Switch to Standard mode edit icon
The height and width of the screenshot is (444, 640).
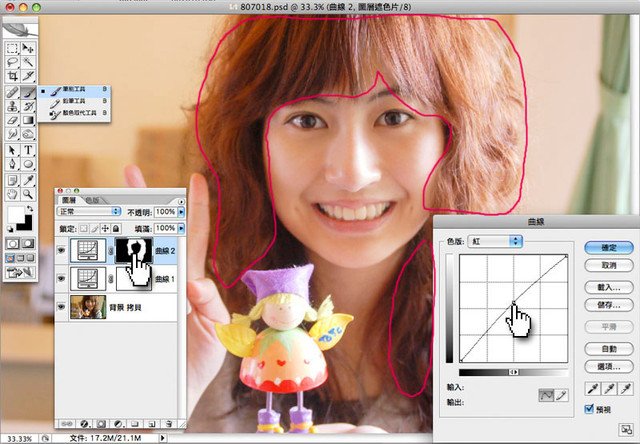12,244
